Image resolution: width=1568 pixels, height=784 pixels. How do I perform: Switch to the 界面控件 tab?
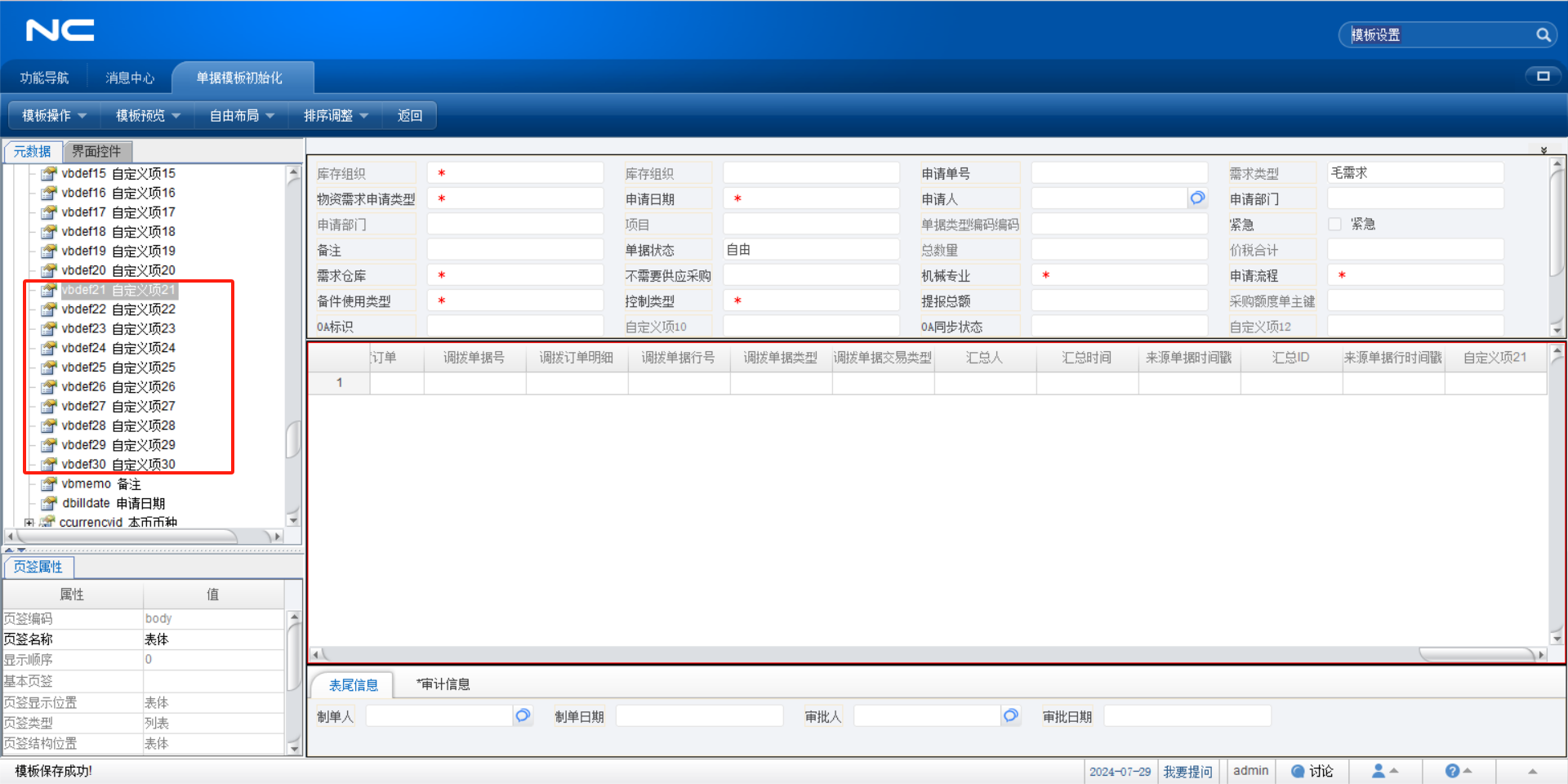click(x=96, y=151)
